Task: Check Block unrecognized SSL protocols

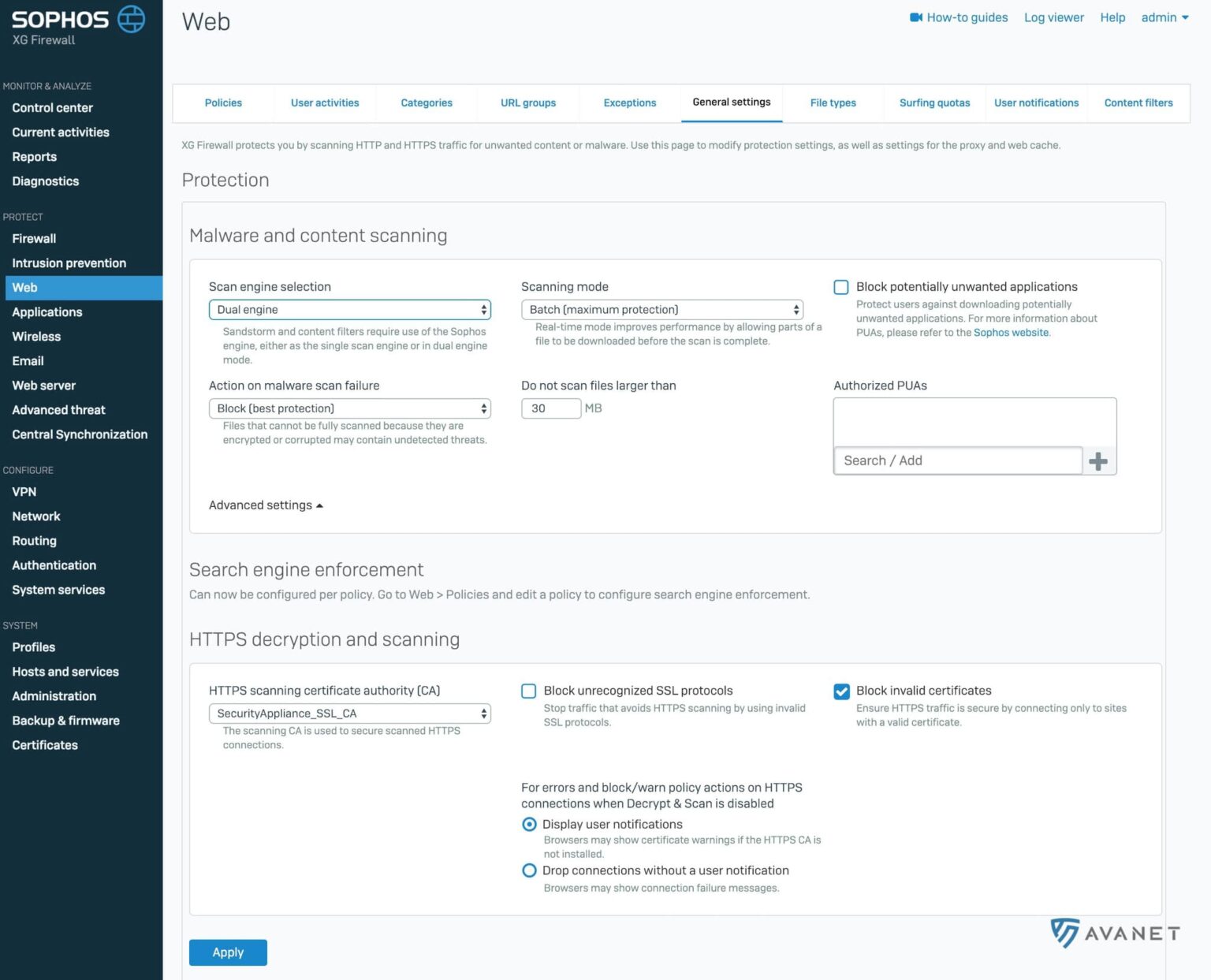Action: 528,691
